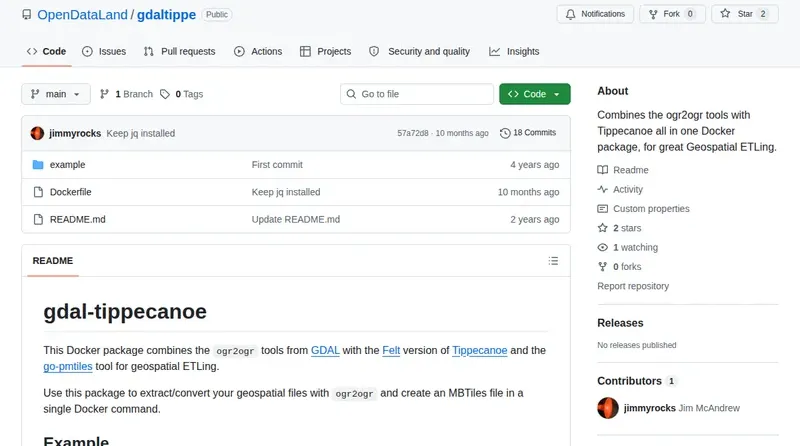Open the Projects tab
This screenshot has height=446, width=800.
(x=326, y=52)
